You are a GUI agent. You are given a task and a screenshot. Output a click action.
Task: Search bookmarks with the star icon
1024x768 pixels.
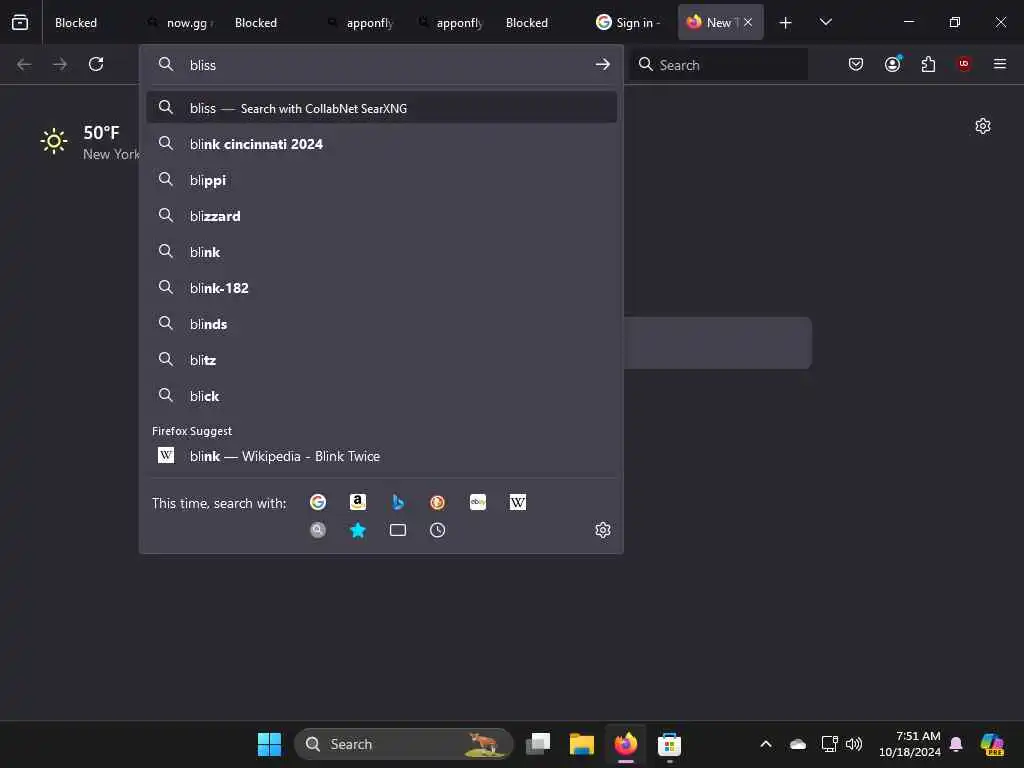pos(358,530)
